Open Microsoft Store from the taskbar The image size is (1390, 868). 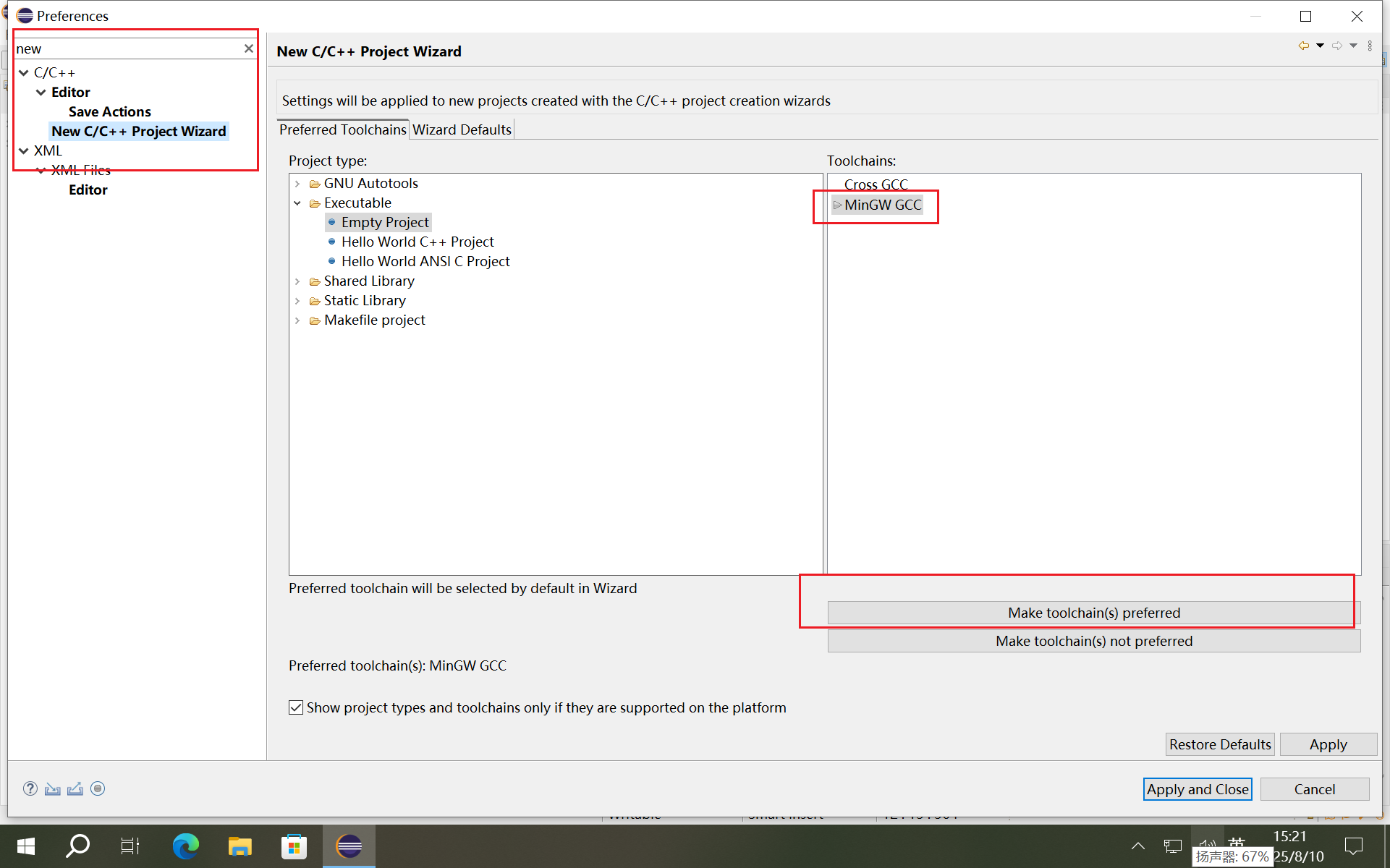[x=294, y=846]
